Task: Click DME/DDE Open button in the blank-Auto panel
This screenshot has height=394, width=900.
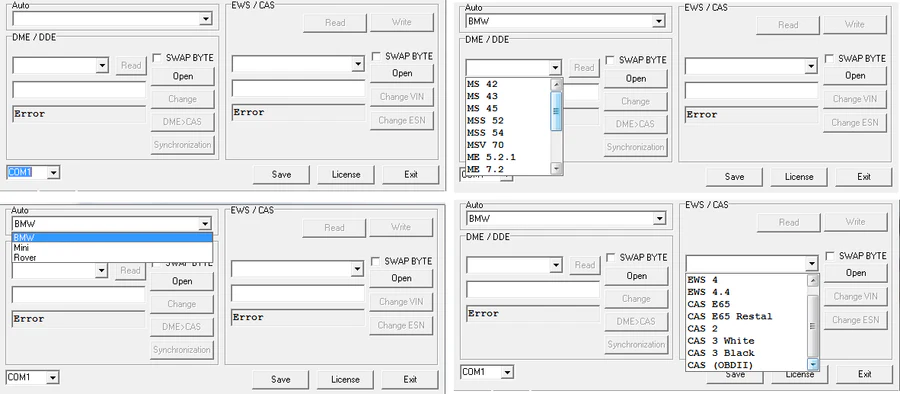Action: (183, 76)
